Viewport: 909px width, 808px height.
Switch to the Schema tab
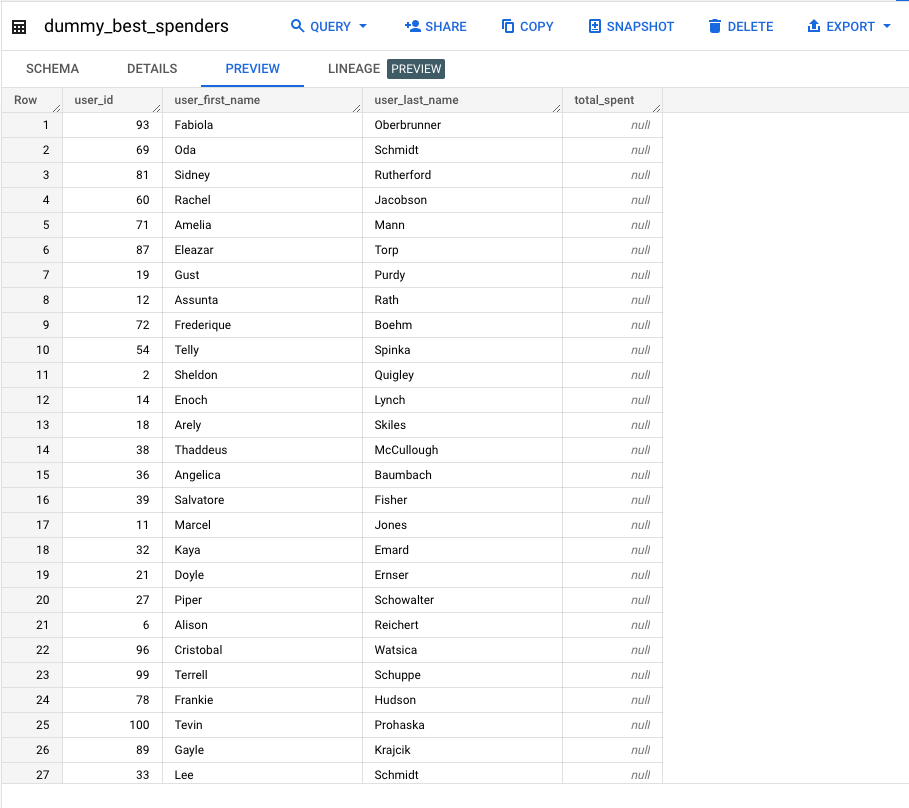point(52,69)
